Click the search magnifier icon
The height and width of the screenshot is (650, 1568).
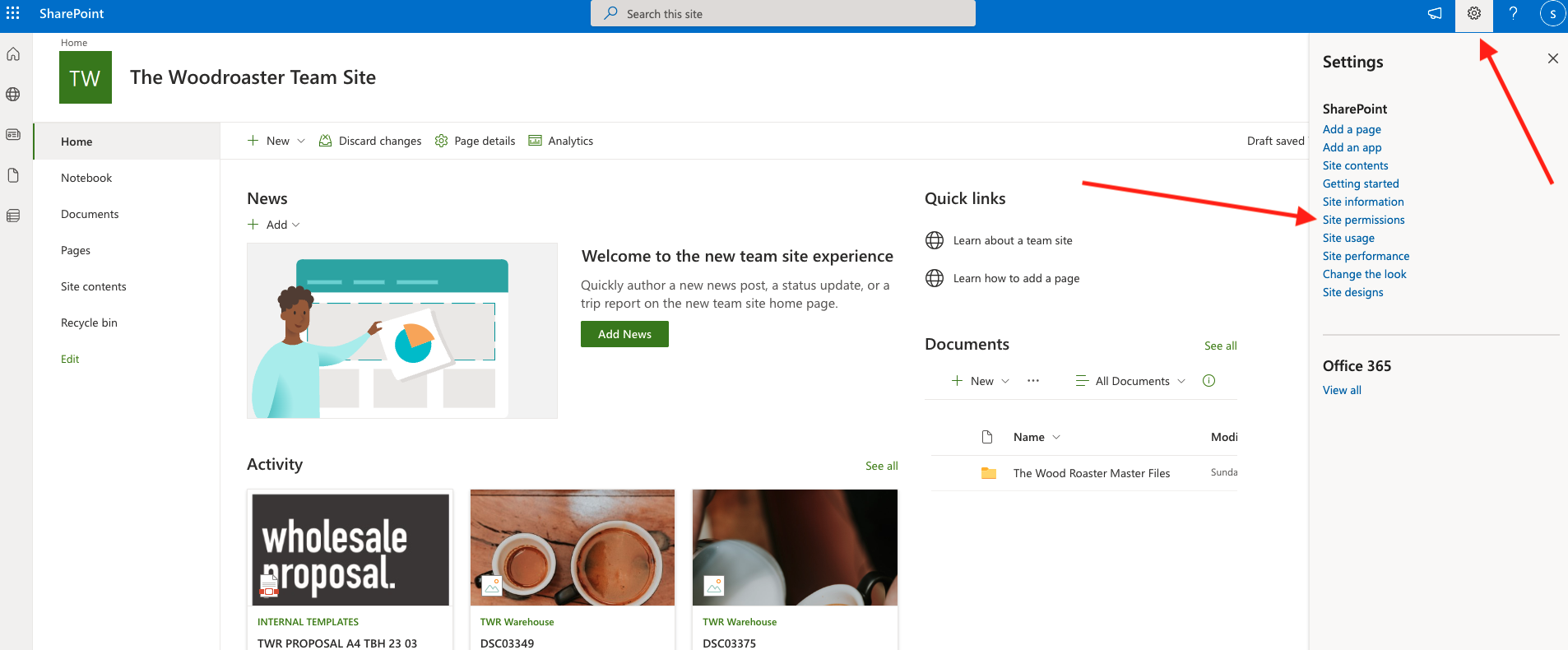point(611,13)
